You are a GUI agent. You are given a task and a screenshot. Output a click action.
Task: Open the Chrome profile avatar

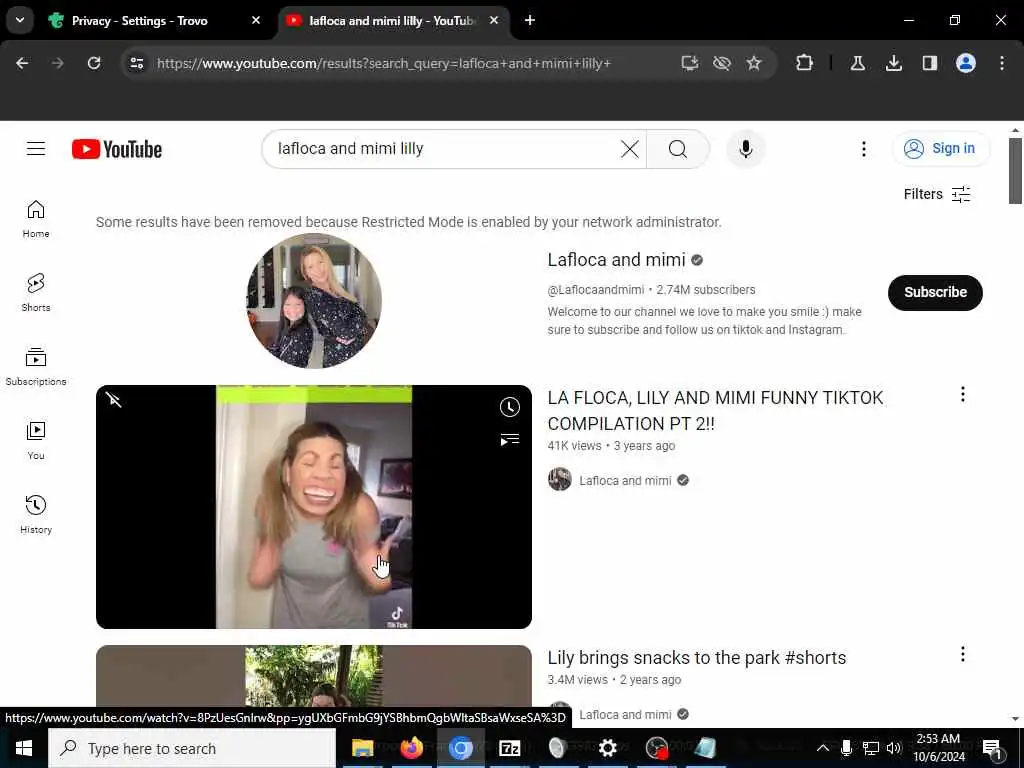pos(966,63)
